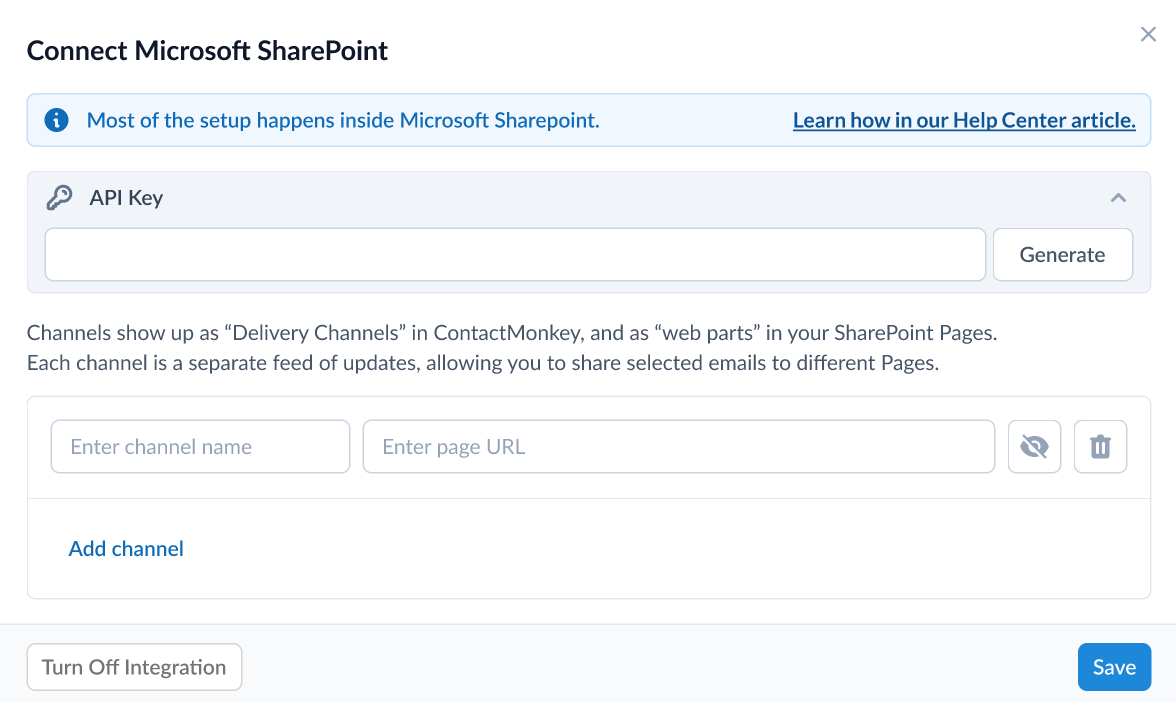This screenshot has height=703, width=1176.
Task: Click the info circle in the setup banner
Action: tap(56, 120)
